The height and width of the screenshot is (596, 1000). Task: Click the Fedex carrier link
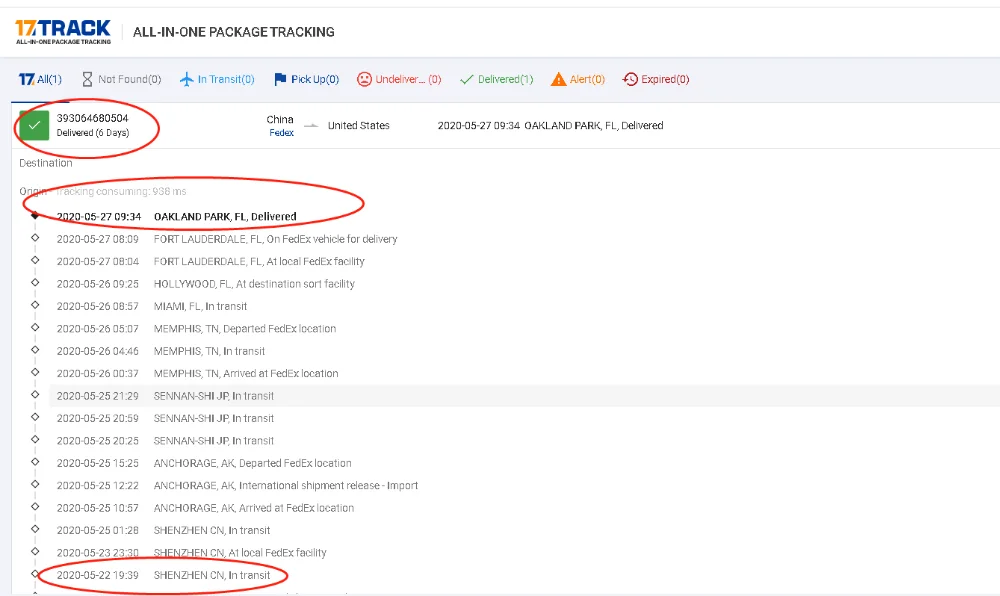point(281,133)
